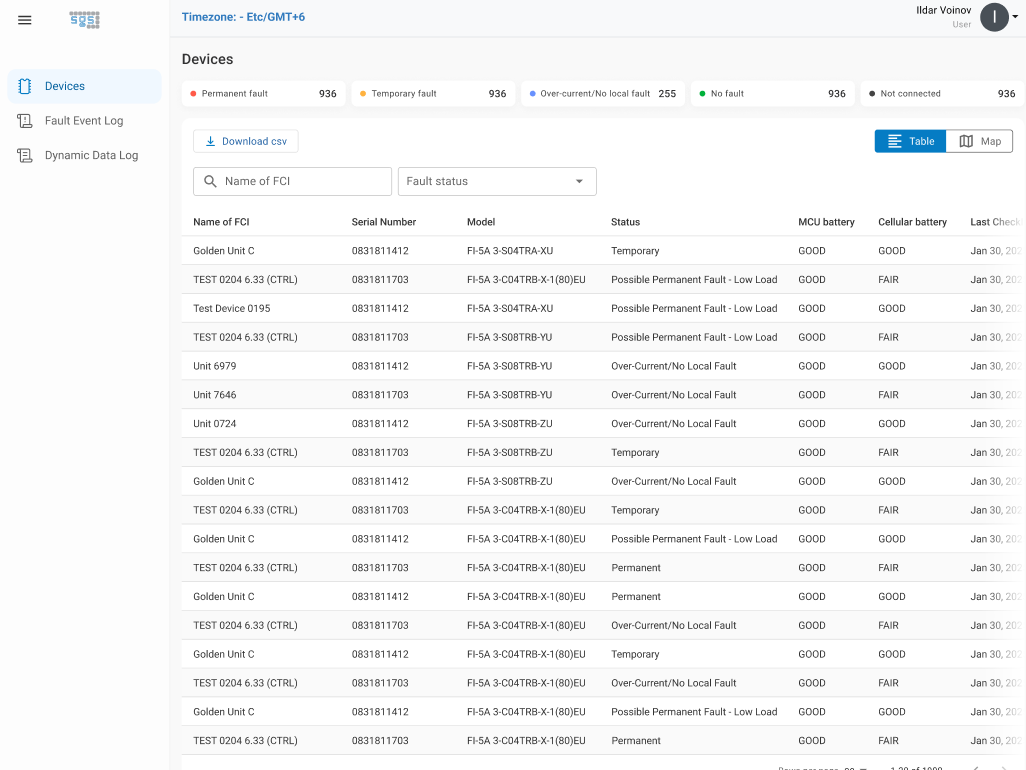Sort by Serial Number column header
Screen dimensions: 1026x770
click(x=383, y=222)
